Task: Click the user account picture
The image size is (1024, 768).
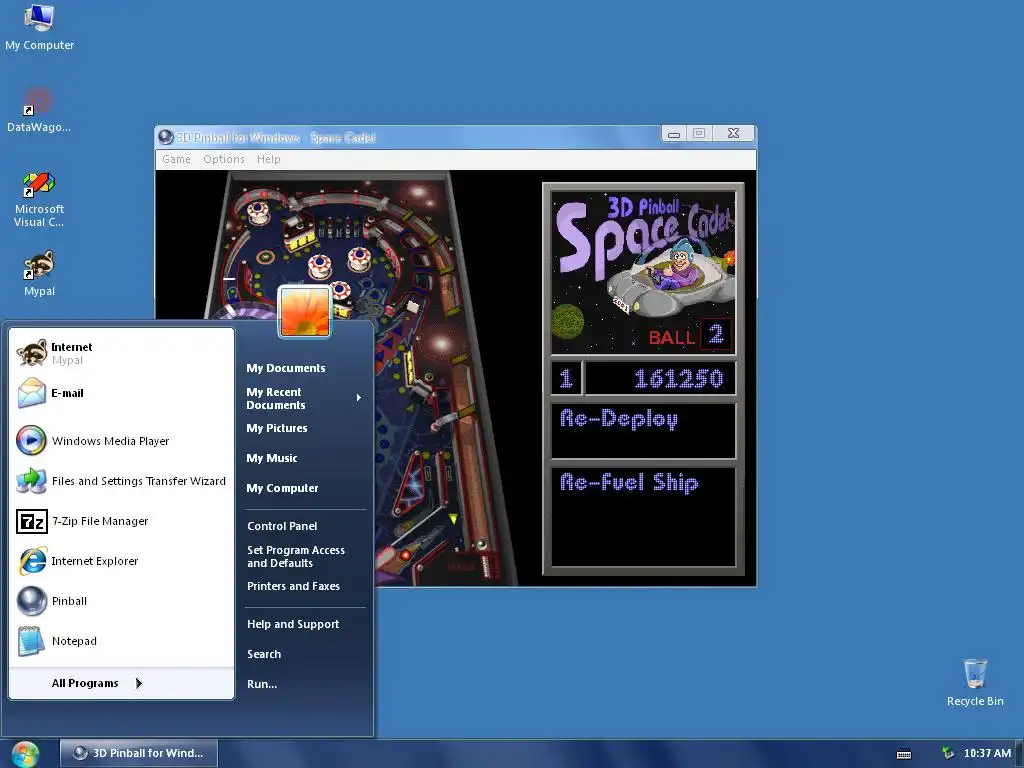Action: tap(305, 312)
